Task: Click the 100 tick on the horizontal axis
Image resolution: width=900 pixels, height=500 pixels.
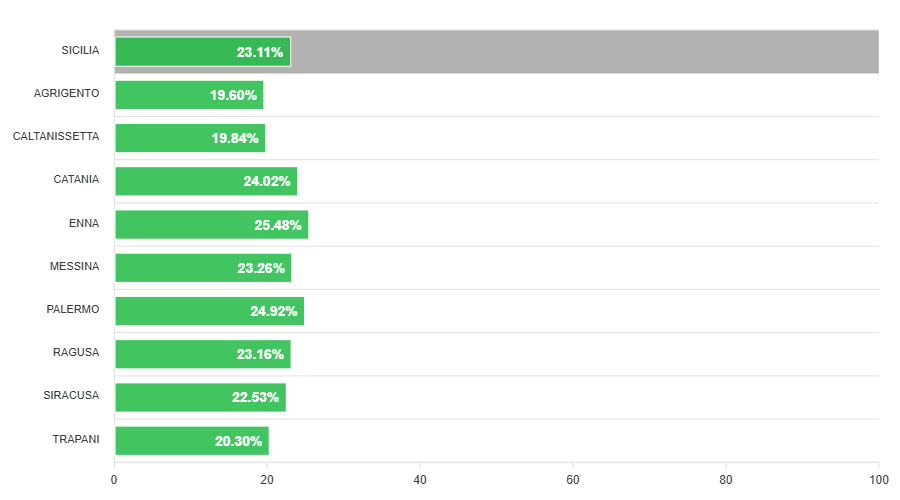Action: coord(878,480)
